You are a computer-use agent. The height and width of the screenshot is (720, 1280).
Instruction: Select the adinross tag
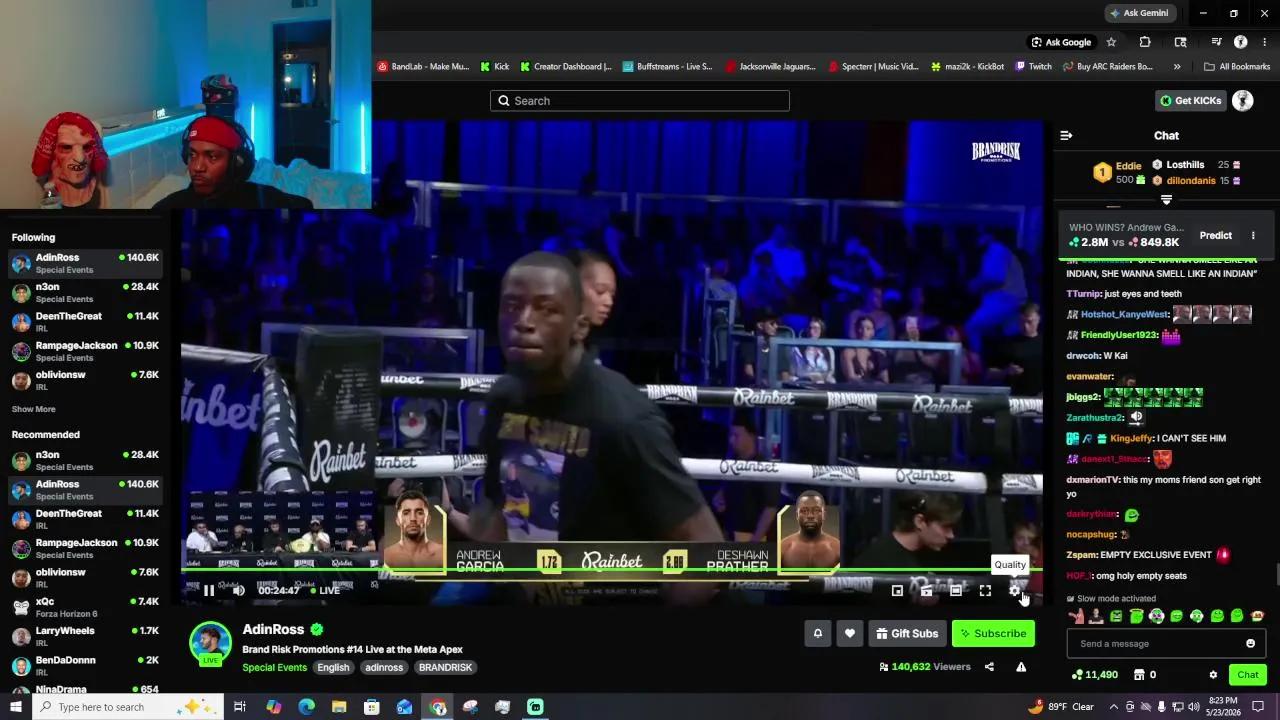point(384,667)
